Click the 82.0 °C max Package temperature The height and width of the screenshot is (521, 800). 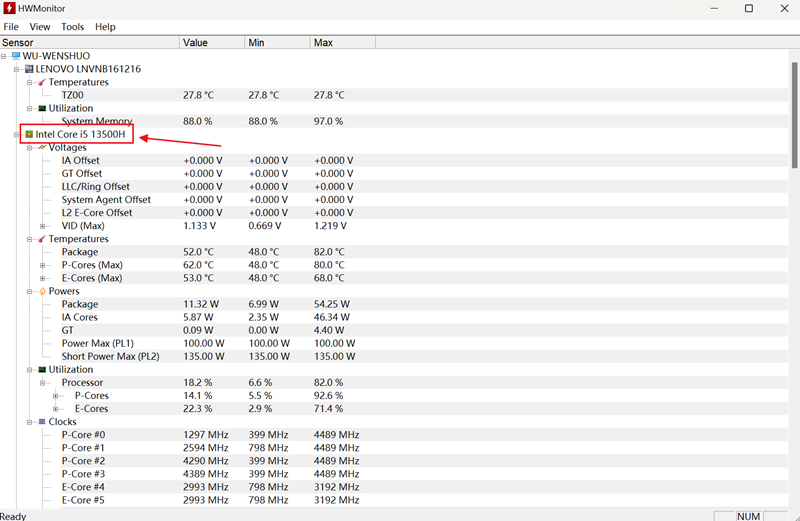click(329, 252)
